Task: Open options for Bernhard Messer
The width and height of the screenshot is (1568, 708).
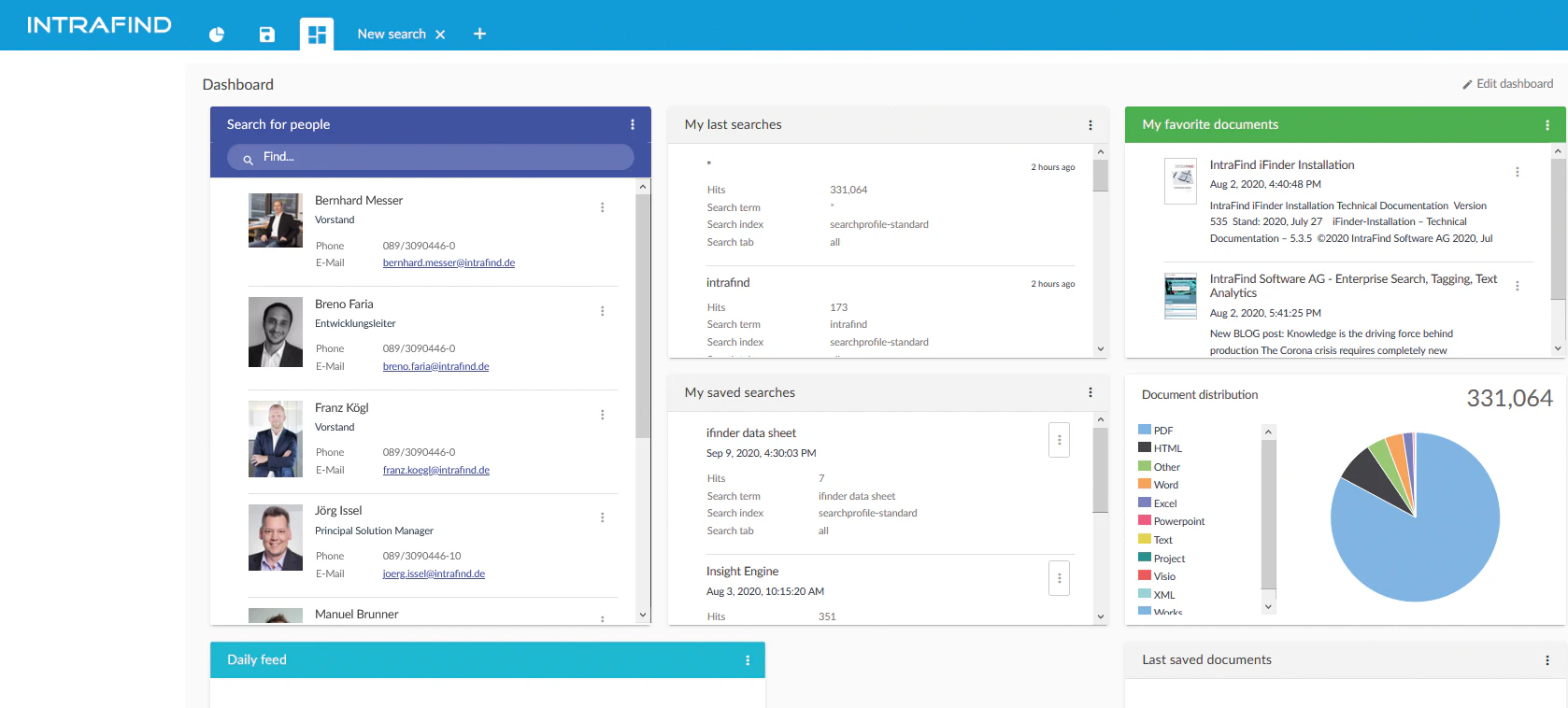Action: point(602,207)
